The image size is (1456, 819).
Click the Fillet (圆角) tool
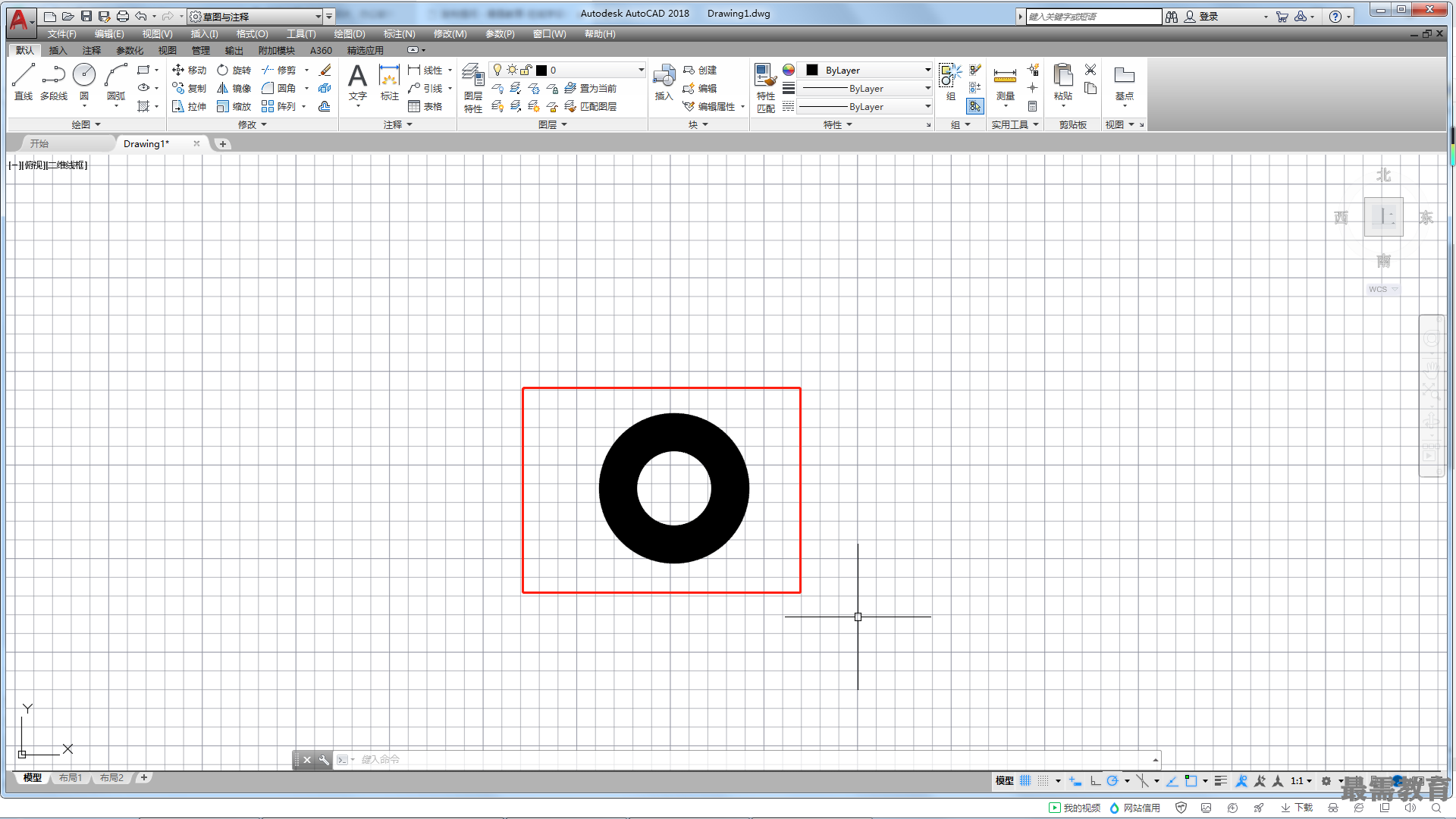tap(278, 88)
